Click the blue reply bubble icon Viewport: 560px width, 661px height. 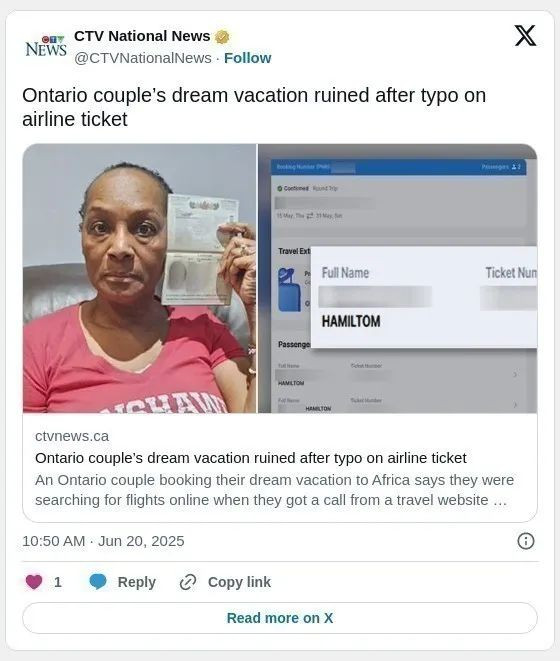[98, 582]
